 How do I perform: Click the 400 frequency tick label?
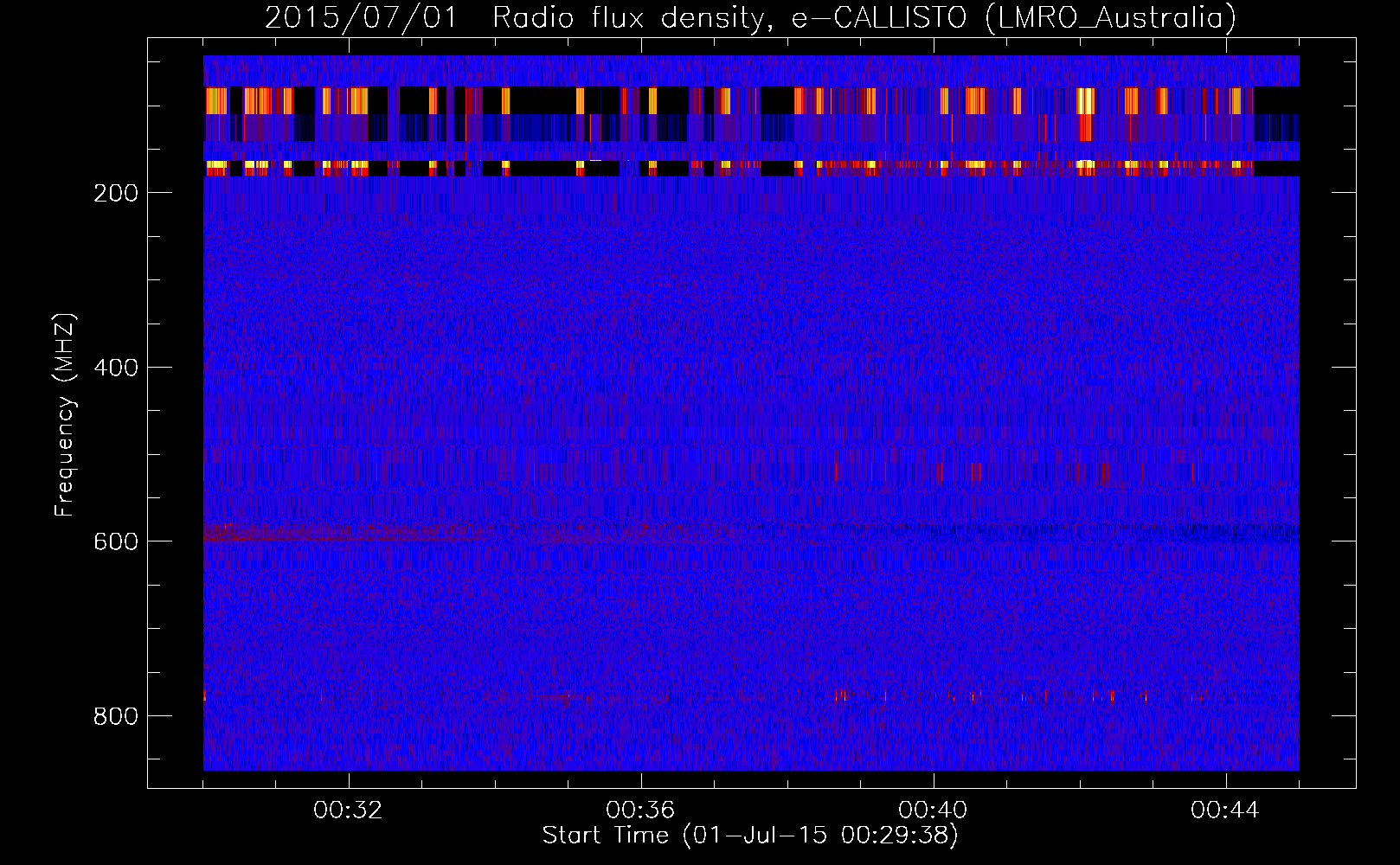click(116, 368)
